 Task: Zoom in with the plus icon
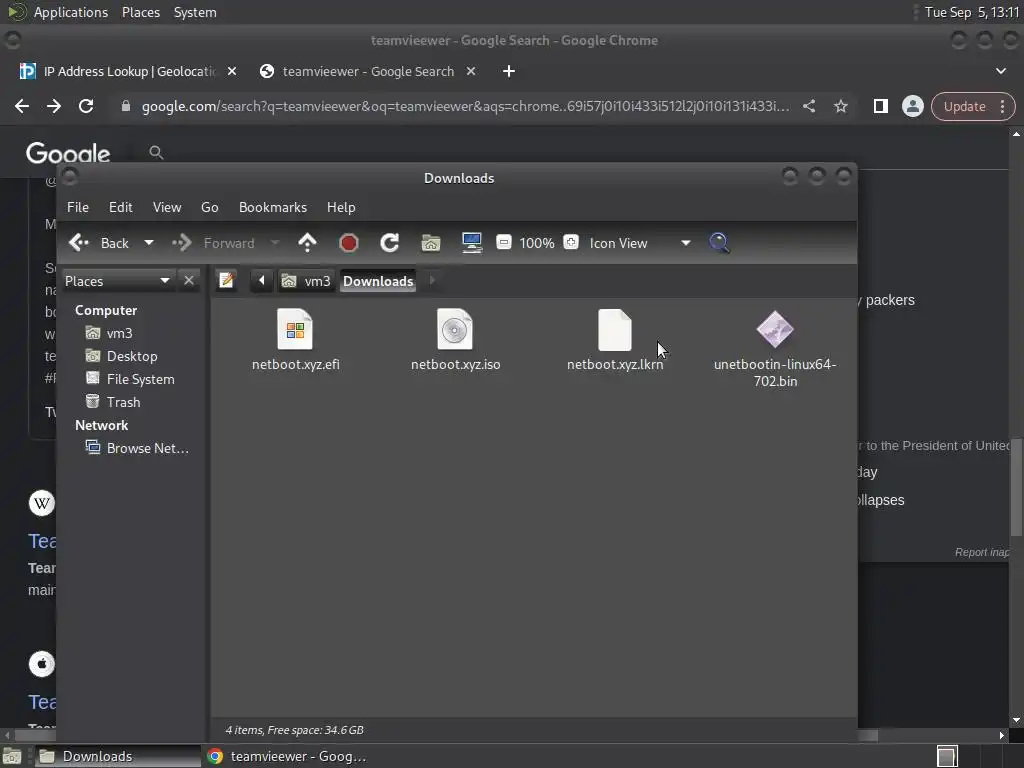571,242
